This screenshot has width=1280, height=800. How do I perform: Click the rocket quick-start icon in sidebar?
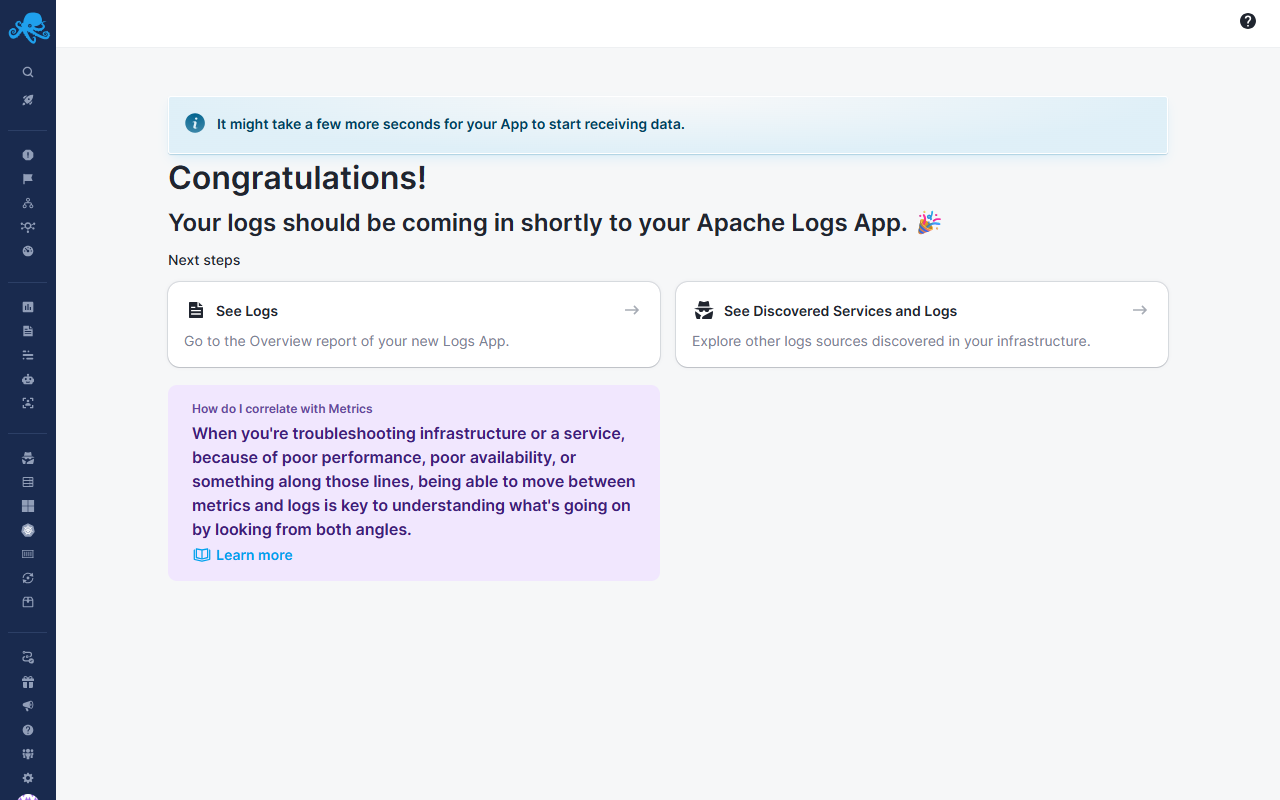click(x=28, y=99)
